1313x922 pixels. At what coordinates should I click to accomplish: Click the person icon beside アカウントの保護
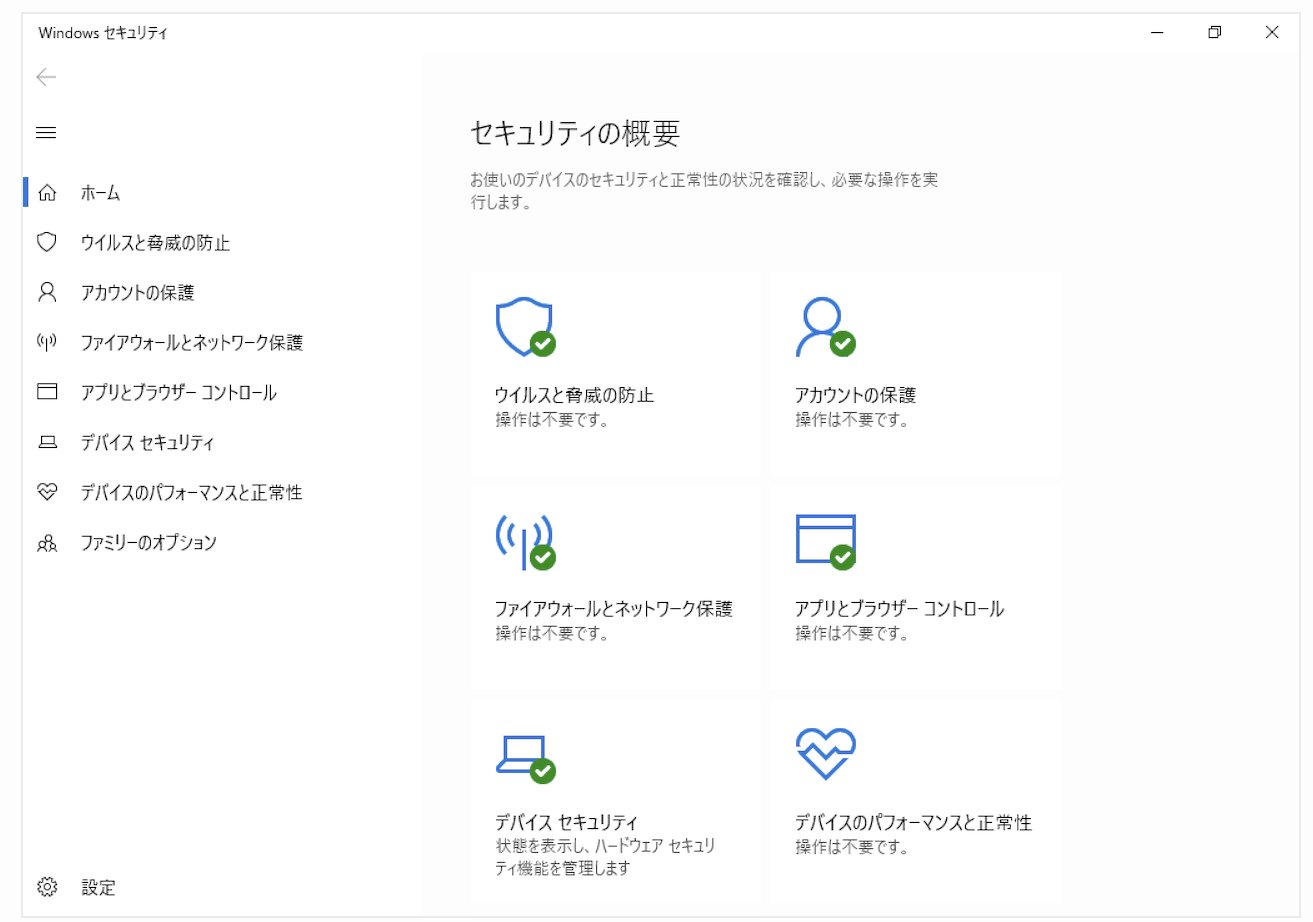47,292
